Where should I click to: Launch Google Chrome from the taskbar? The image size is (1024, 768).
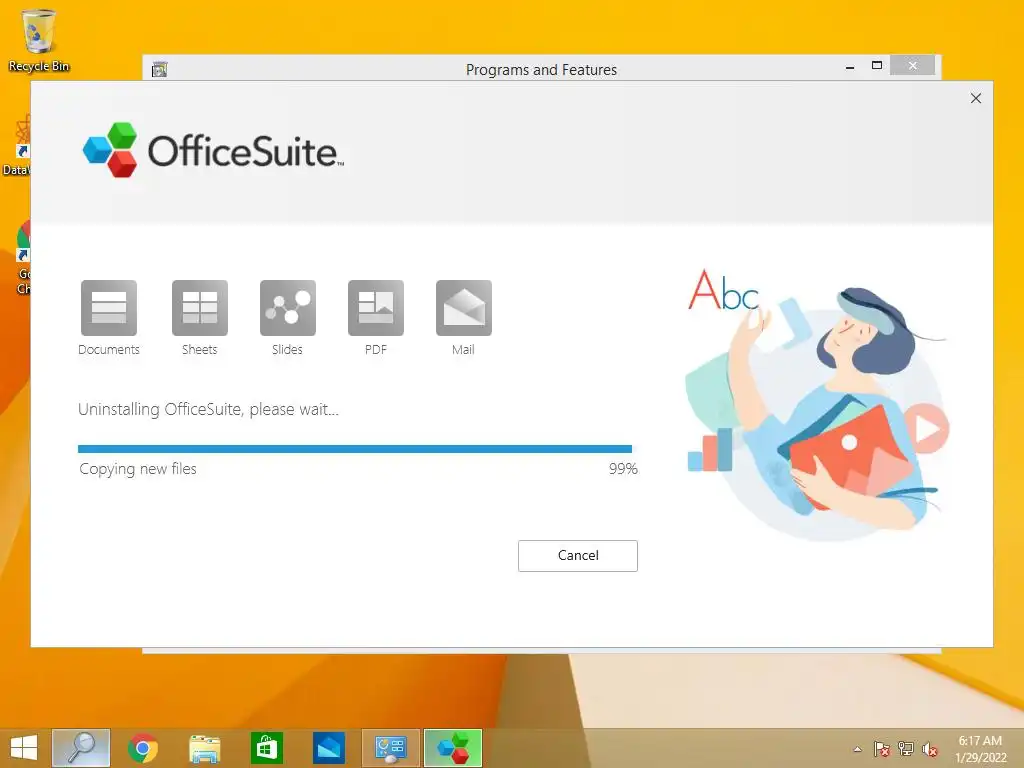[x=143, y=748]
